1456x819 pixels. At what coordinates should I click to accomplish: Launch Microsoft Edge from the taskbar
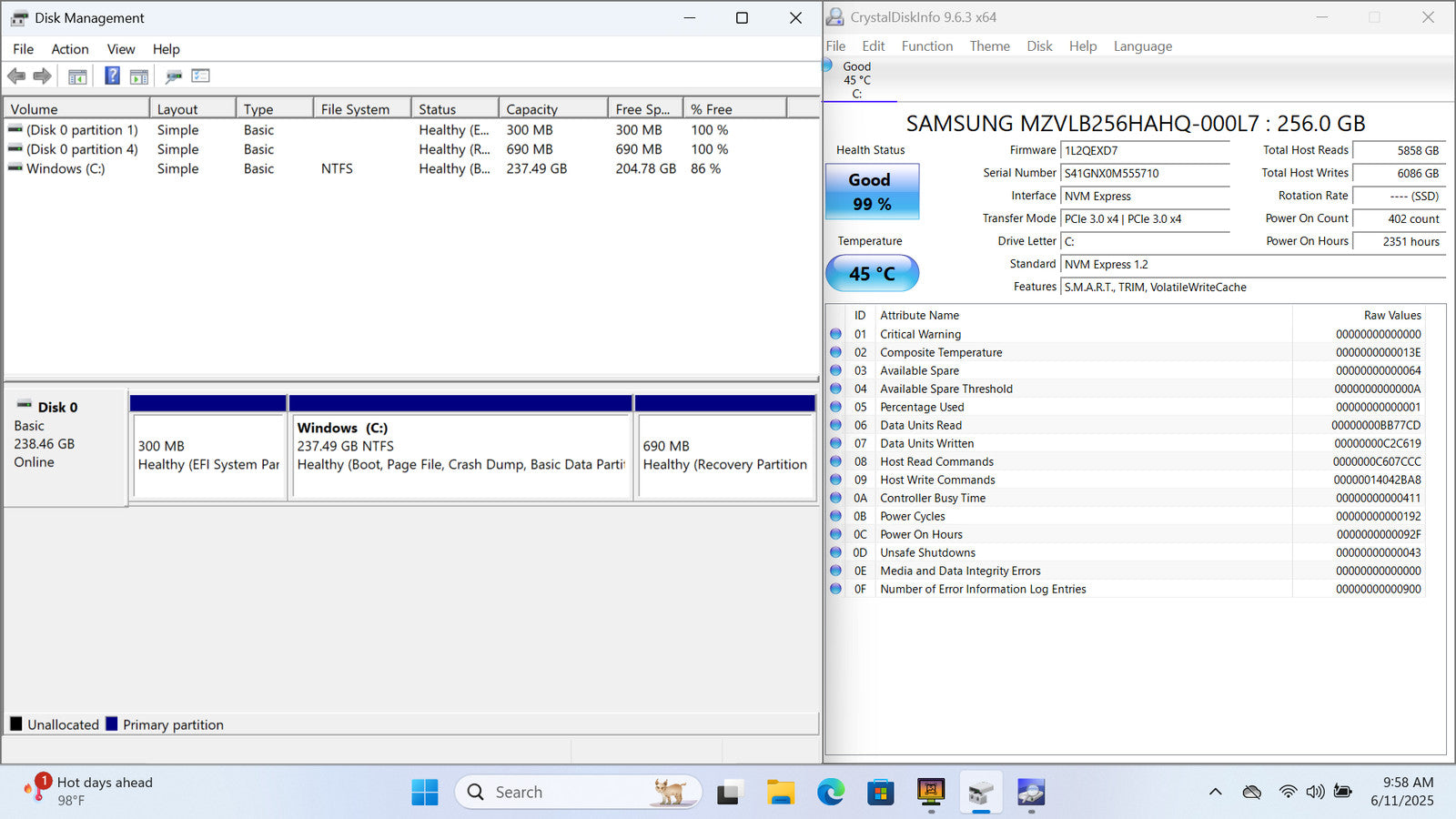coord(830,793)
